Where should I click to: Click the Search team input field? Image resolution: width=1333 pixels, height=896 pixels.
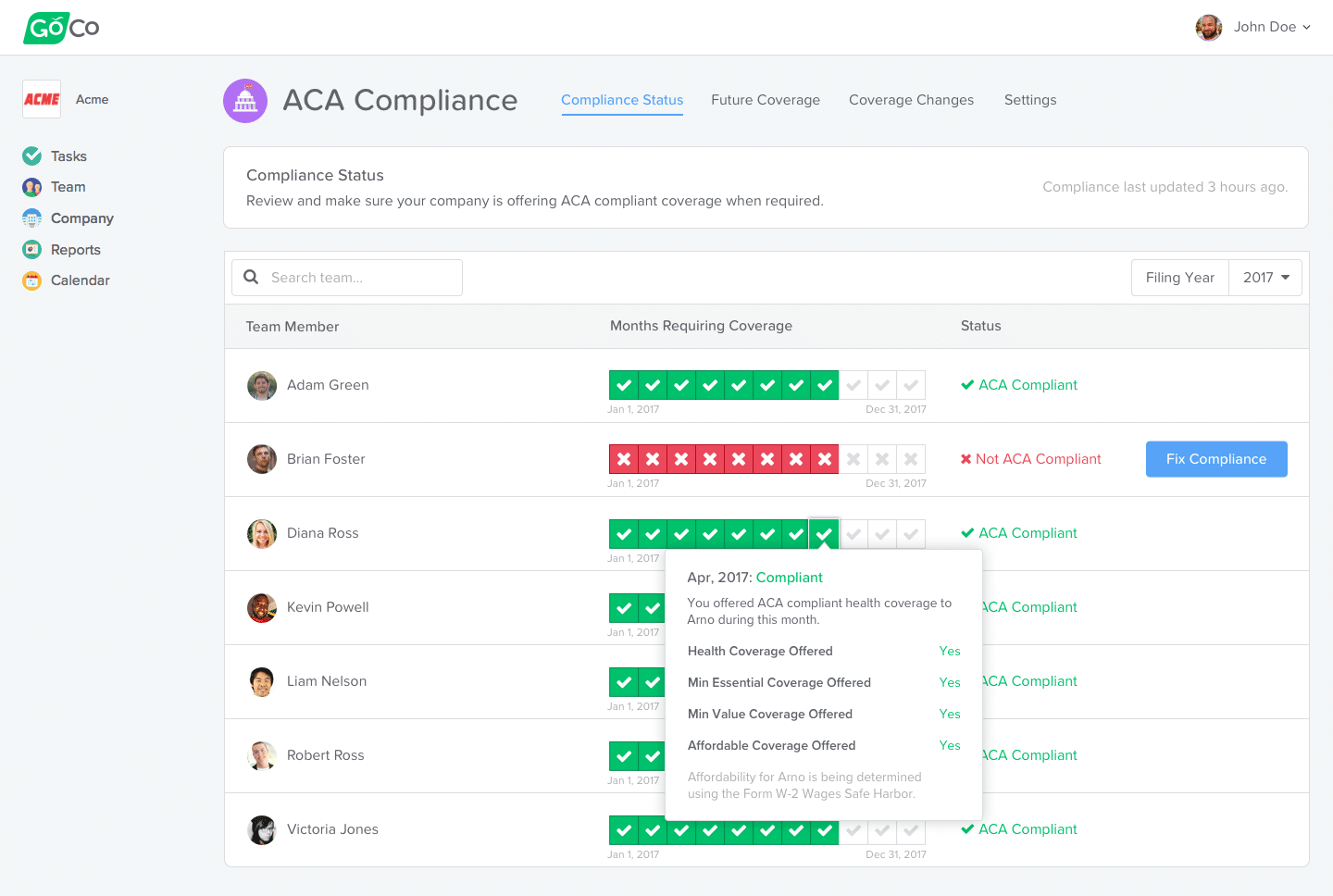[x=361, y=278]
